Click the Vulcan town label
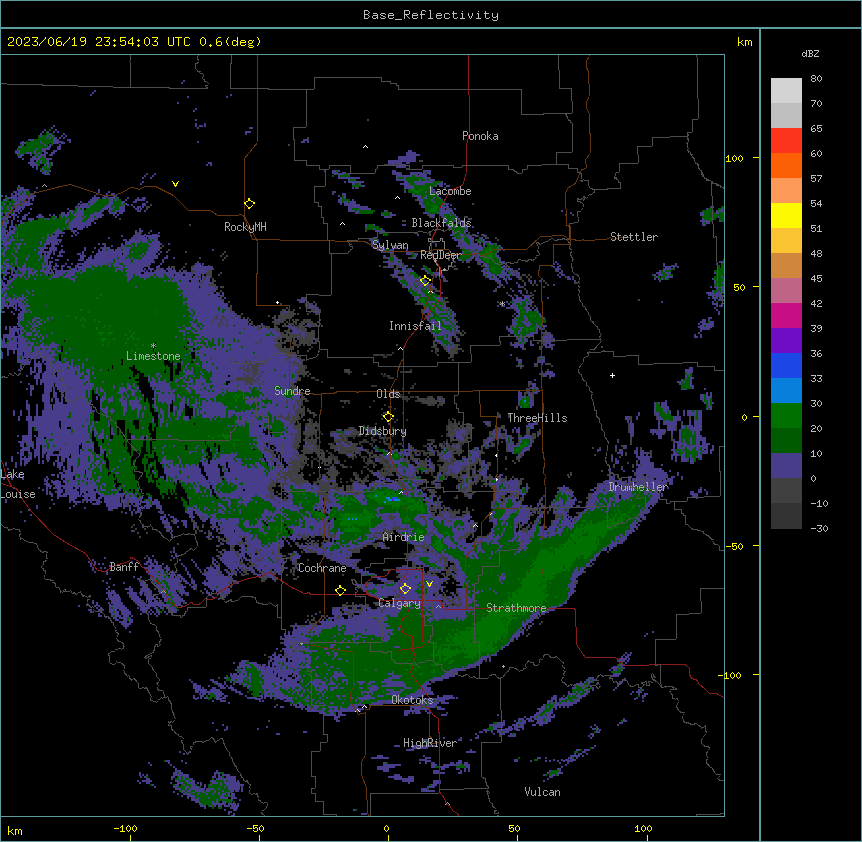862x842 pixels. [542, 792]
